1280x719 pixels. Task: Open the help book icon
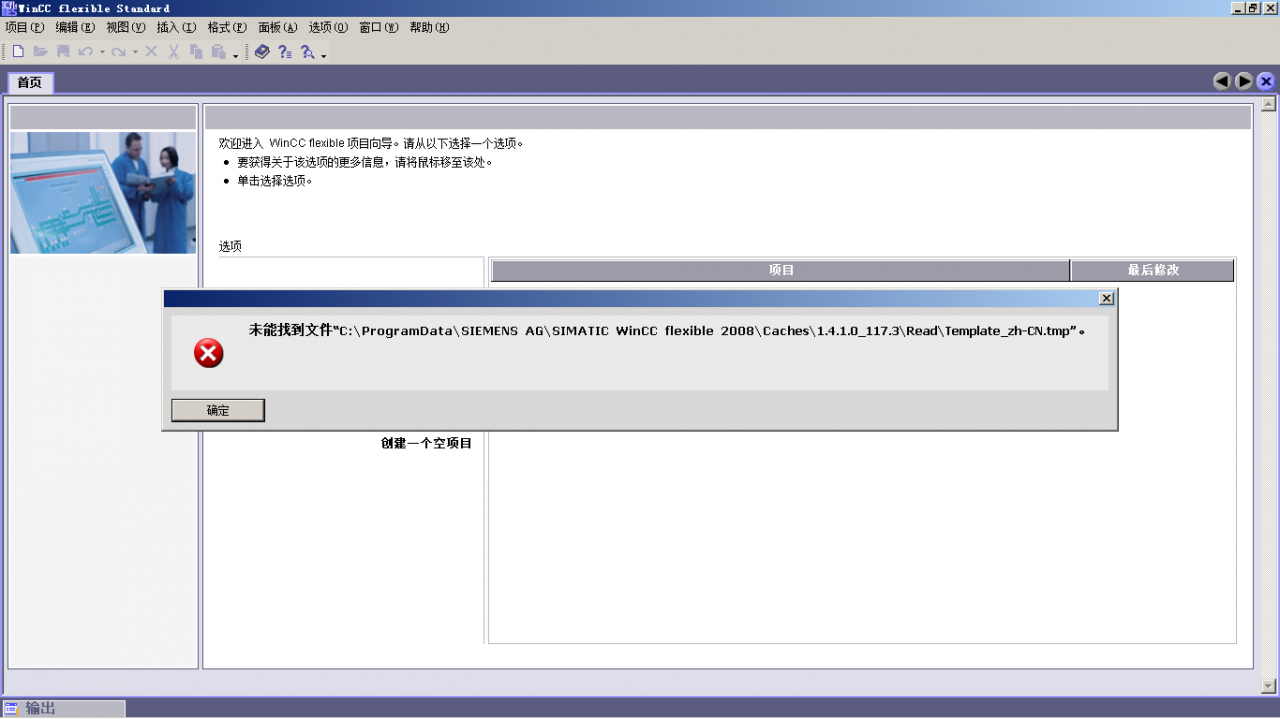tap(262, 51)
